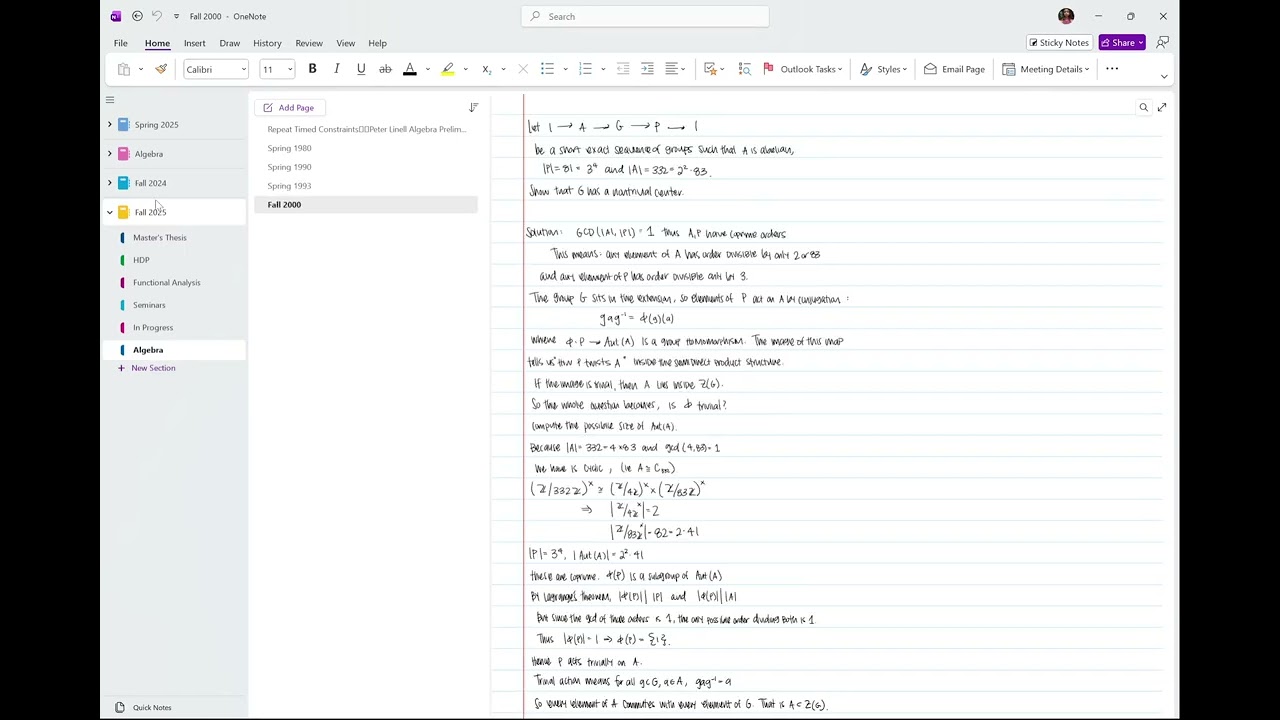Open the Seminars section

[x=149, y=305]
